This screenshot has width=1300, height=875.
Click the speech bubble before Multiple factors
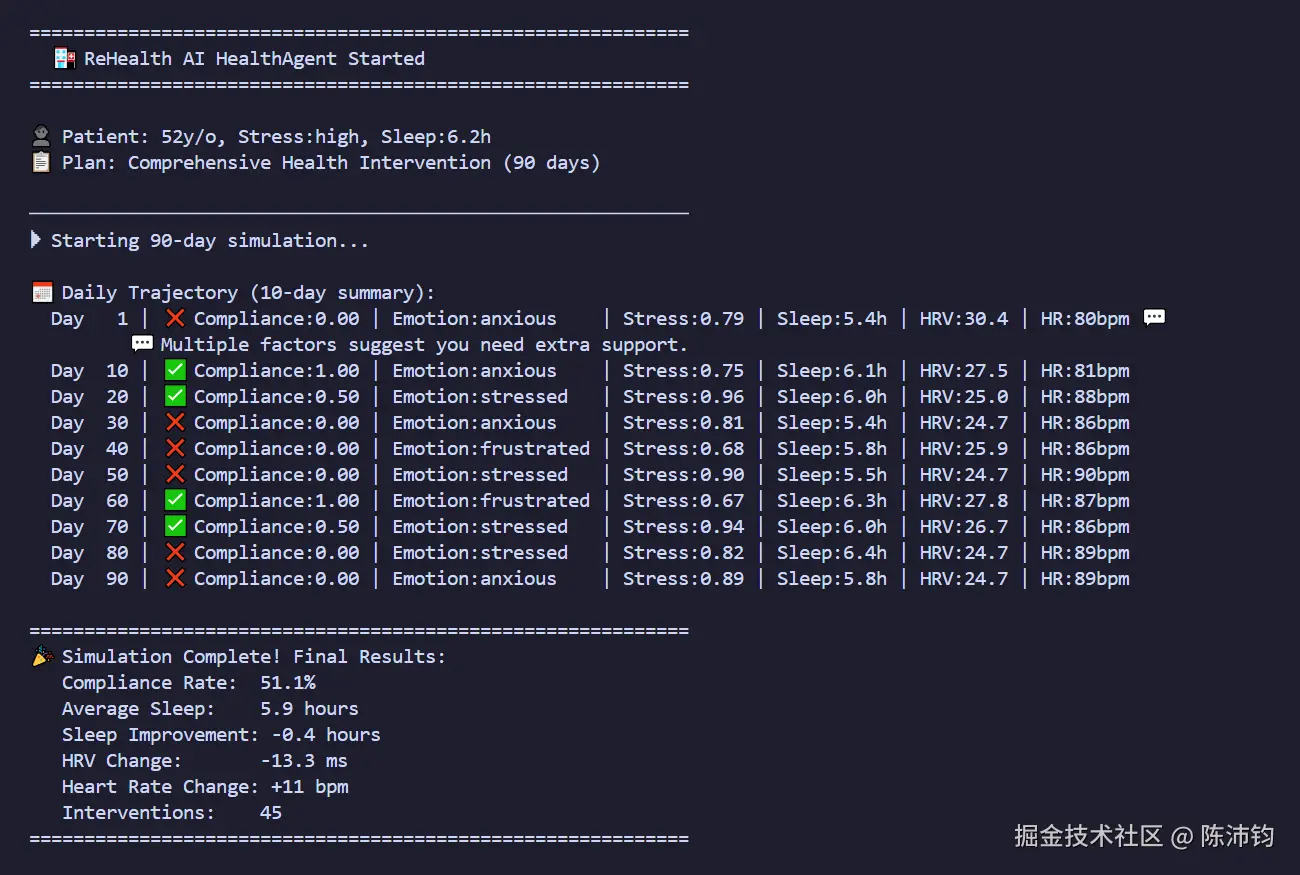143,344
